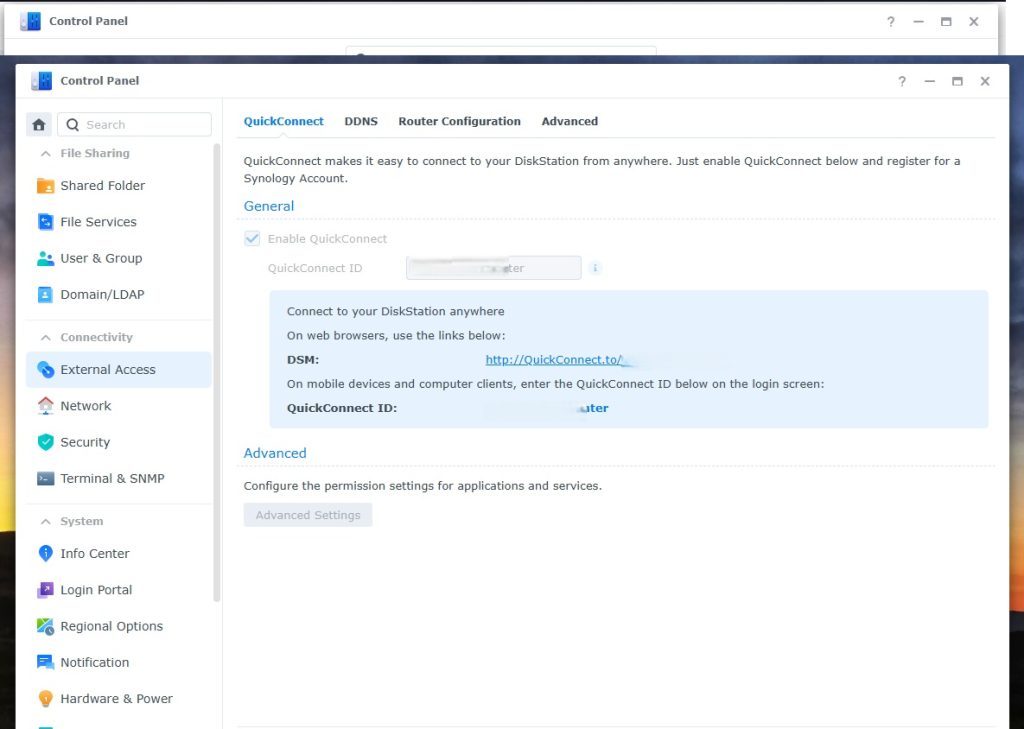Collapse the Connectivity section
This screenshot has width=1024, height=729.
click(46, 338)
